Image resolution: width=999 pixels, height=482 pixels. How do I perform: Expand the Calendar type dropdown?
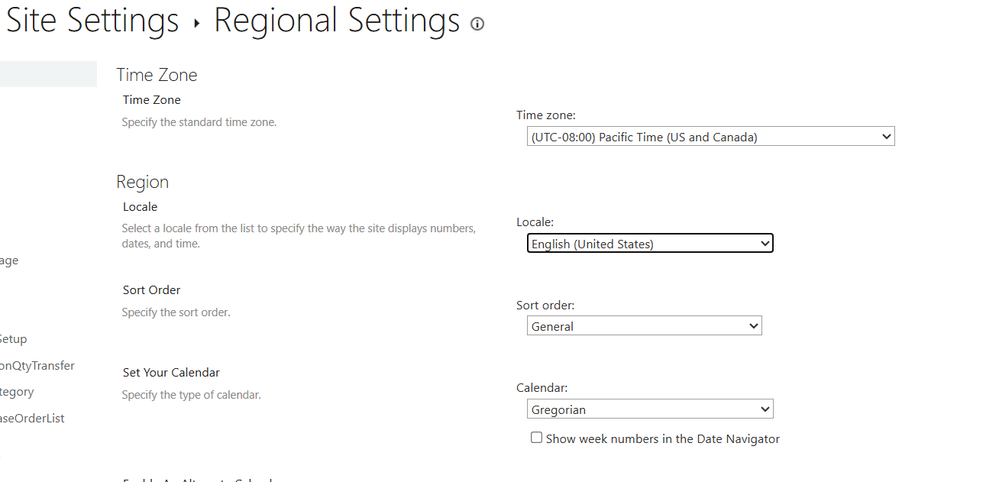pos(650,409)
